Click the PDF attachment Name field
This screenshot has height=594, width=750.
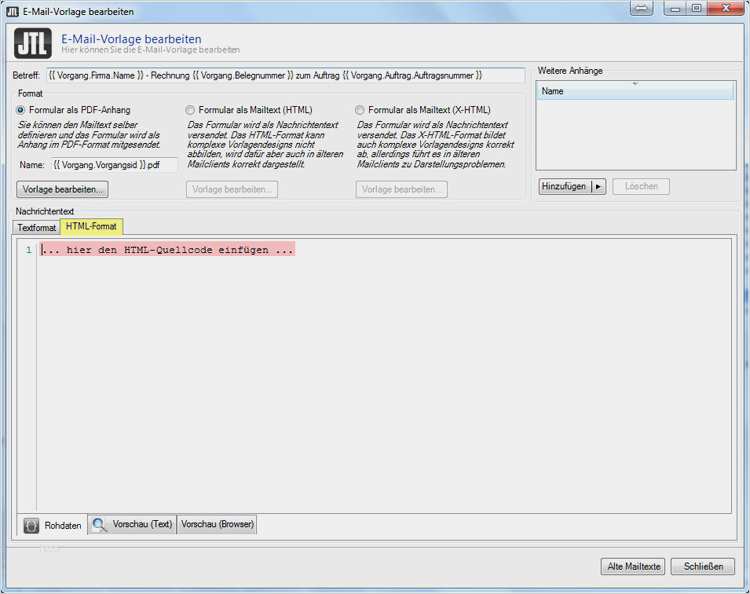point(112,164)
